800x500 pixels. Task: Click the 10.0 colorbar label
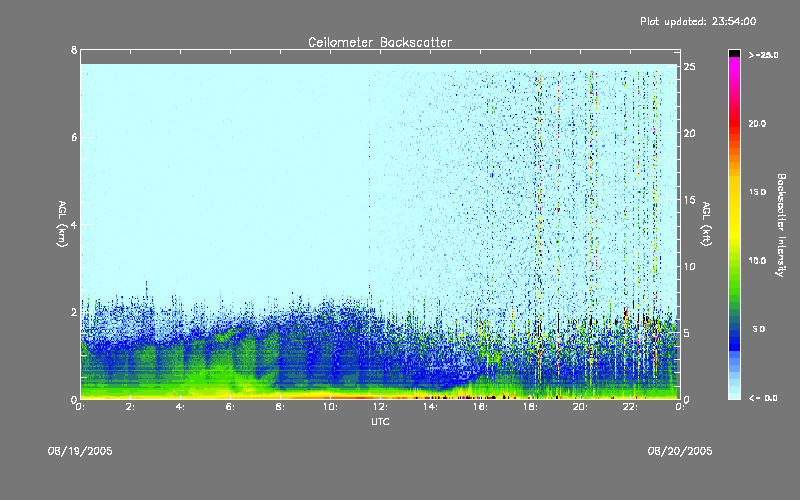click(757, 261)
